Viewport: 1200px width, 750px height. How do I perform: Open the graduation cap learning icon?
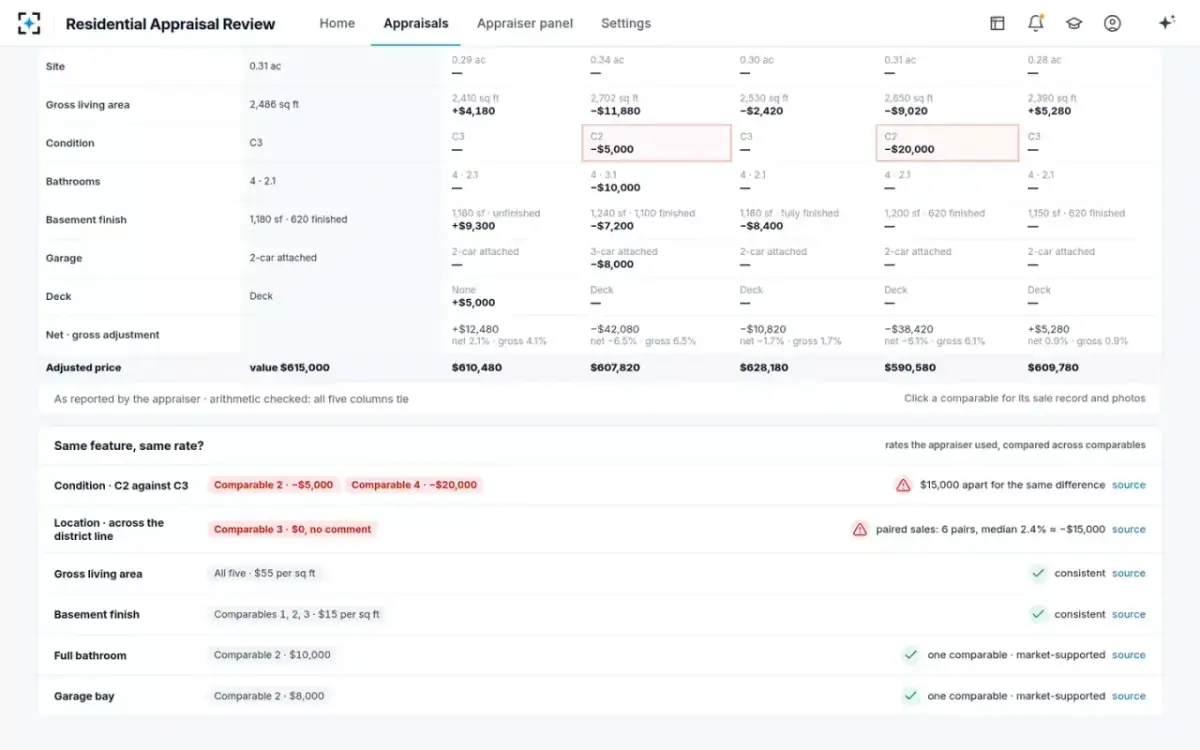coord(1074,23)
